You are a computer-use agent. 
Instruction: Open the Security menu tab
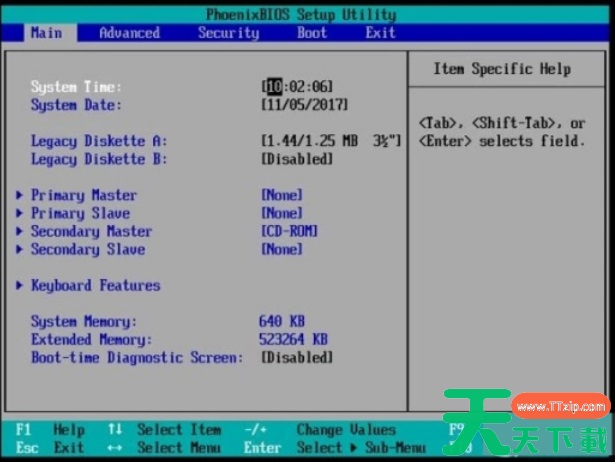pos(229,33)
